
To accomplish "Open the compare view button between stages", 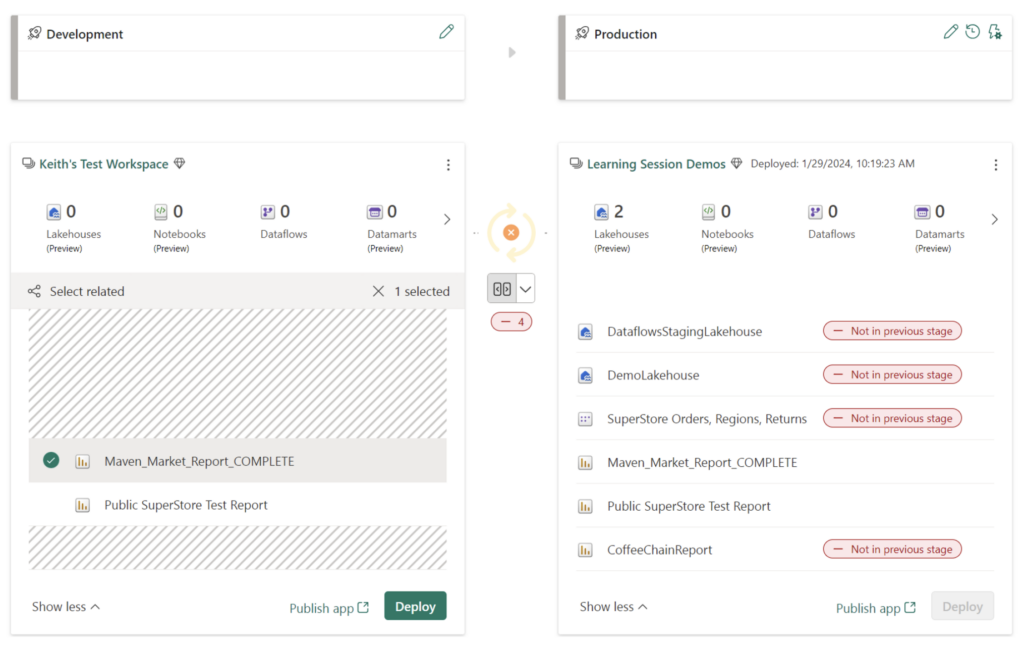I will [504, 287].
